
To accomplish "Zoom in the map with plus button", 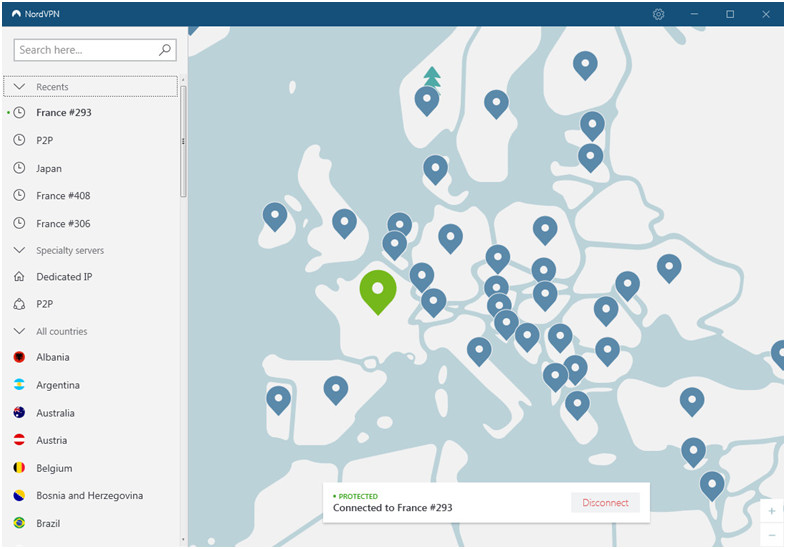I will (771, 511).
